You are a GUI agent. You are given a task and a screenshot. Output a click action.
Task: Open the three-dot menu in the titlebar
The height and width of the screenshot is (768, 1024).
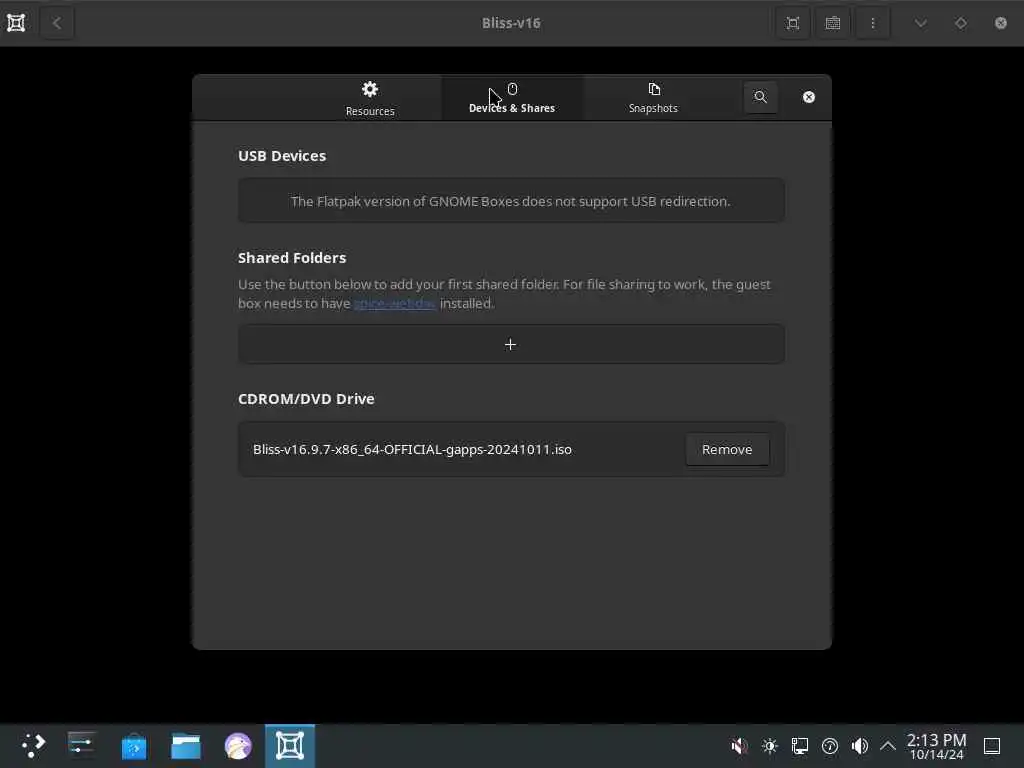click(872, 23)
